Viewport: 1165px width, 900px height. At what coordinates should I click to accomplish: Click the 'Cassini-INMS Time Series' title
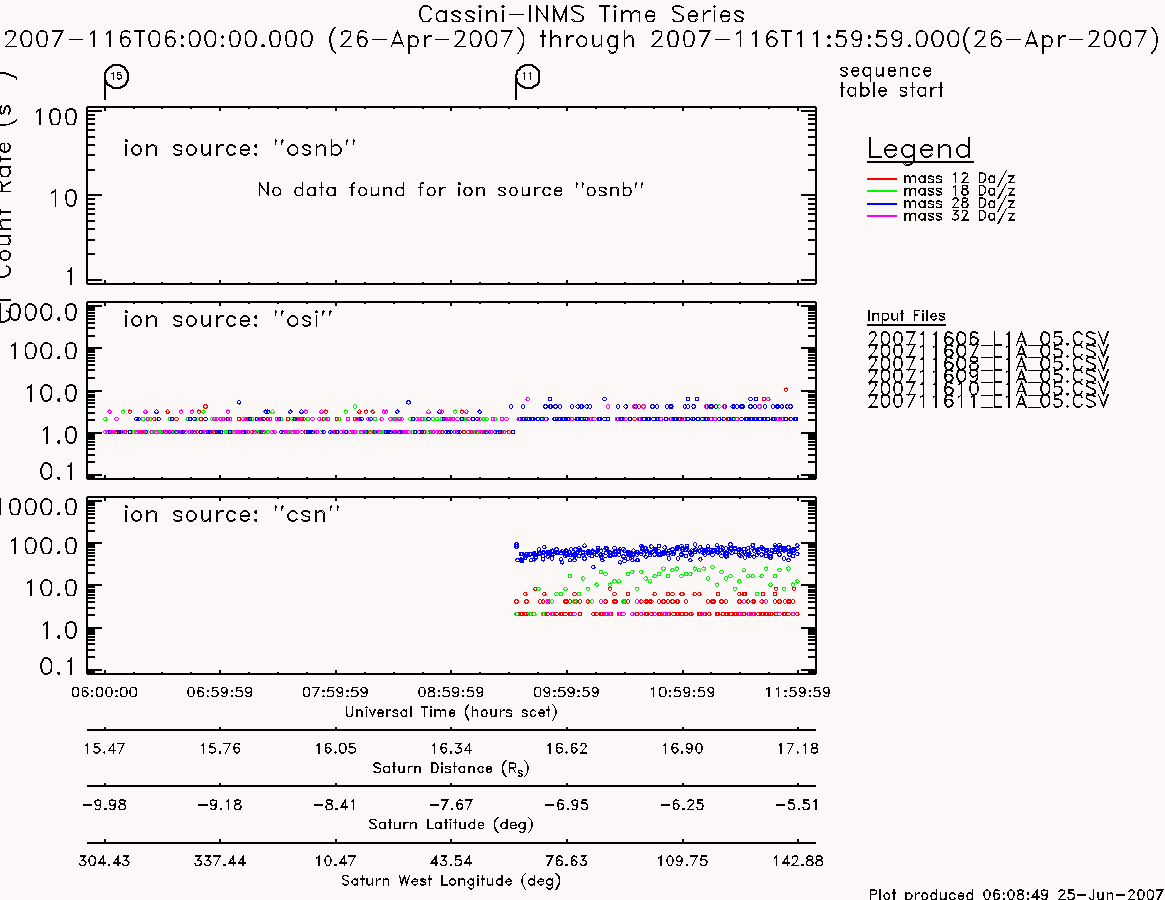click(x=581, y=14)
